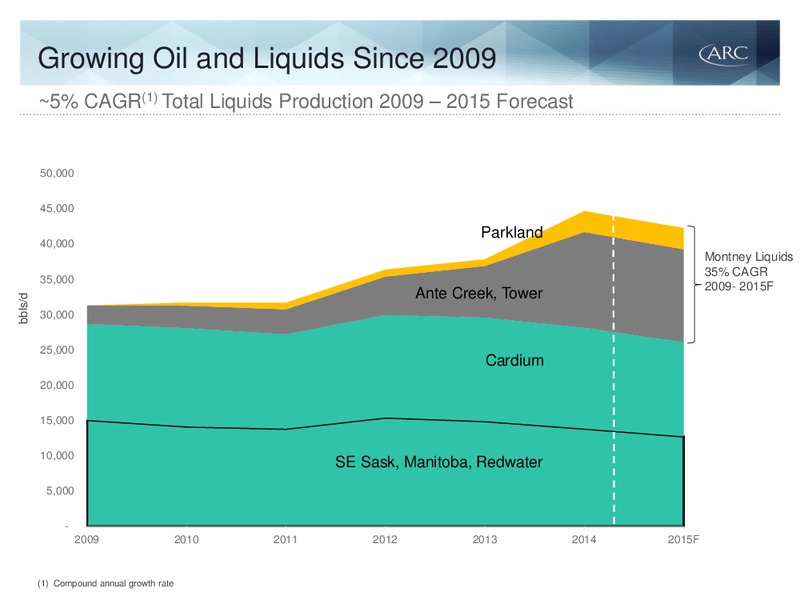Image resolution: width=800 pixels, height=600 pixels.
Task: Click the 15,000 y-axis label
Action: coord(57,420)
